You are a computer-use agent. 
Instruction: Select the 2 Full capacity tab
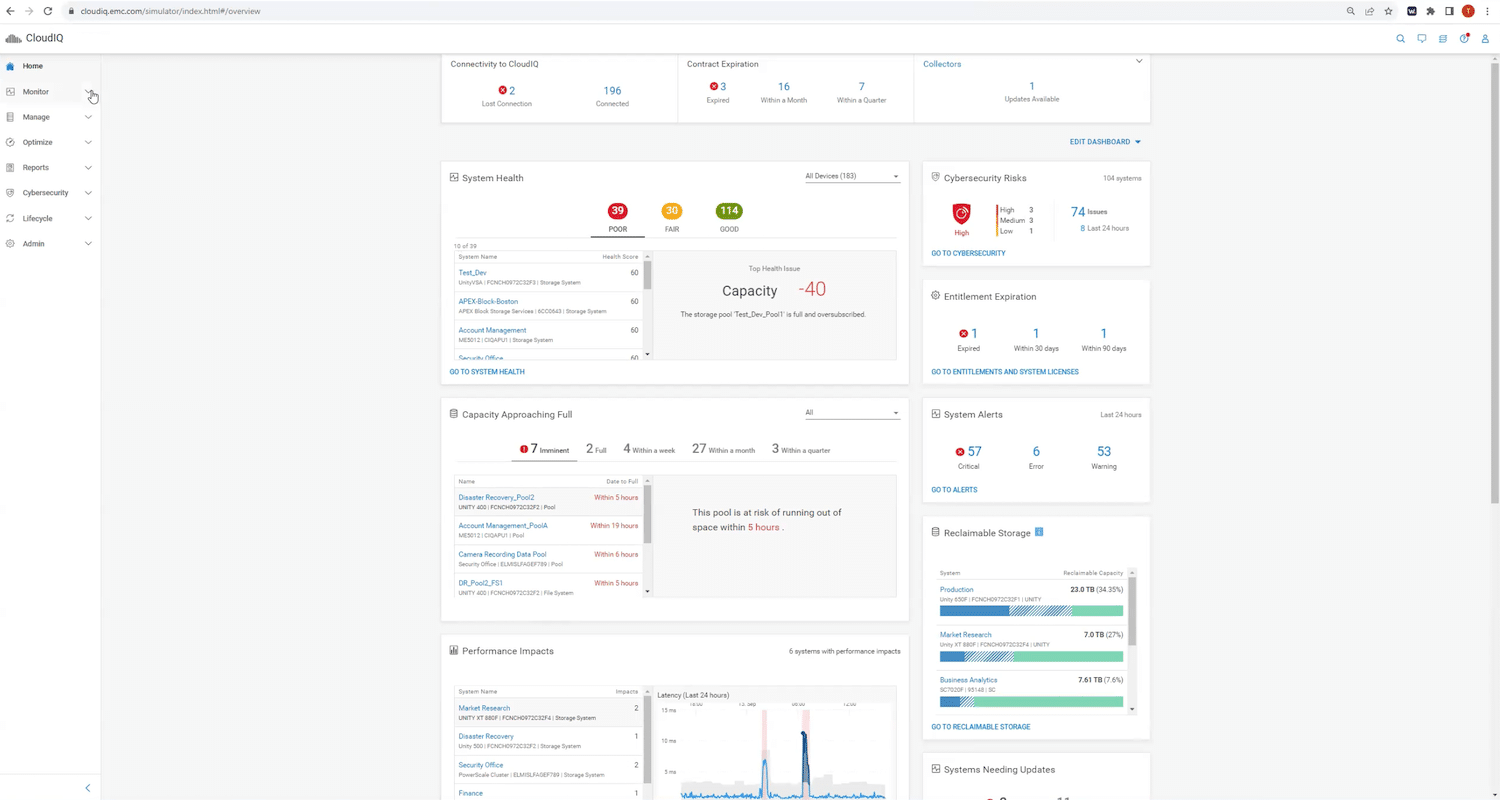pos(596,450)
